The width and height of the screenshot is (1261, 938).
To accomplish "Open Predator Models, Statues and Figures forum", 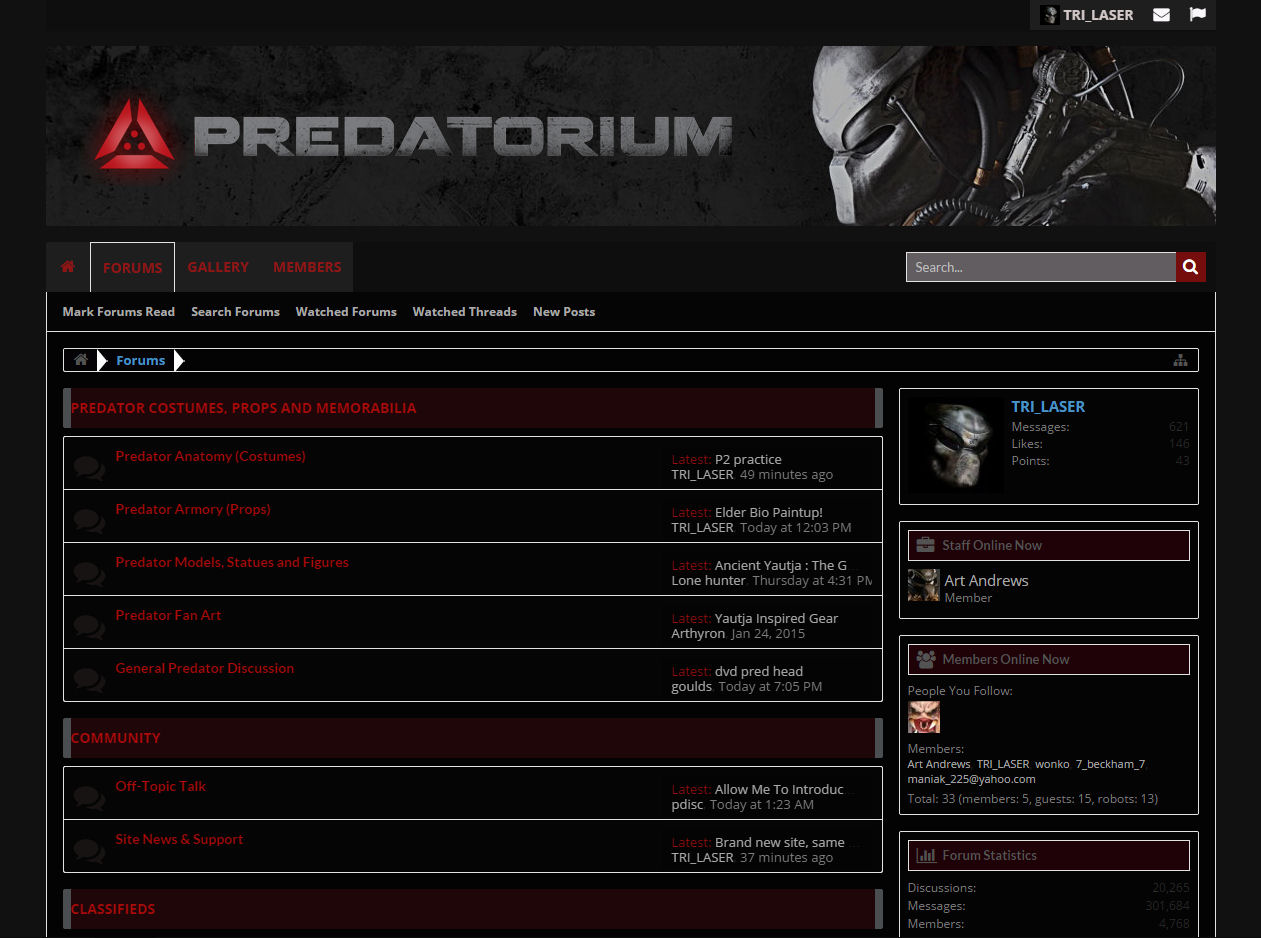I will click(x=232, y=562).
